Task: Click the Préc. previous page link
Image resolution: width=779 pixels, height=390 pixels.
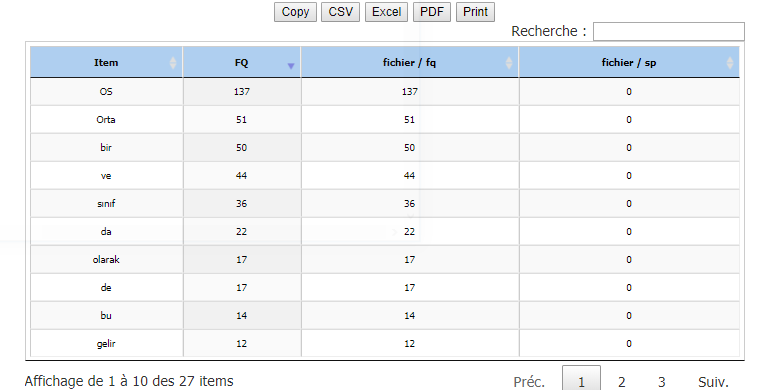Action: tap(529, 382)
